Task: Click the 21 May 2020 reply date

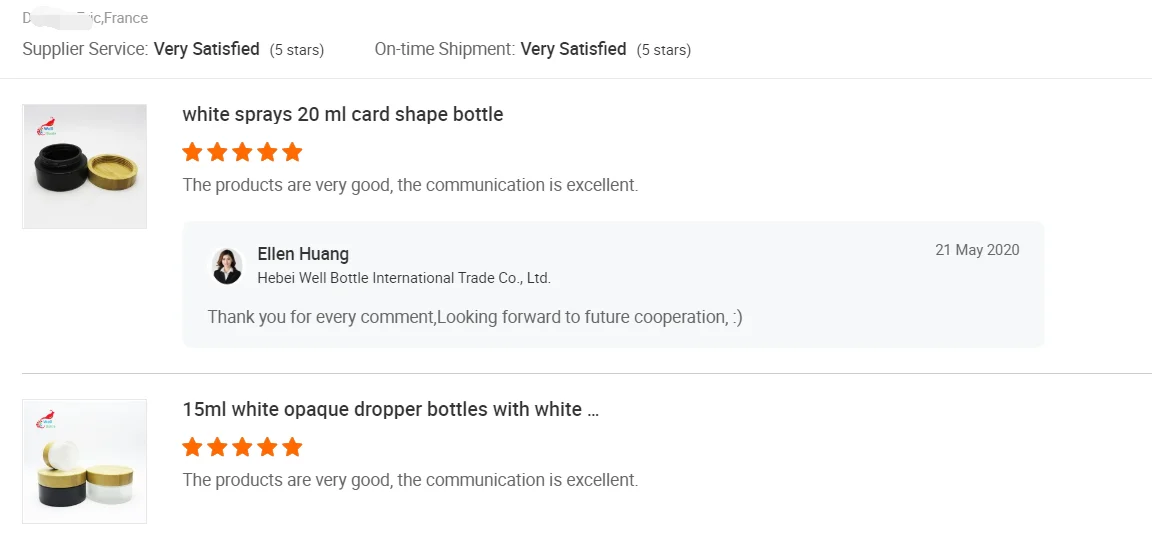Action: 977,250
